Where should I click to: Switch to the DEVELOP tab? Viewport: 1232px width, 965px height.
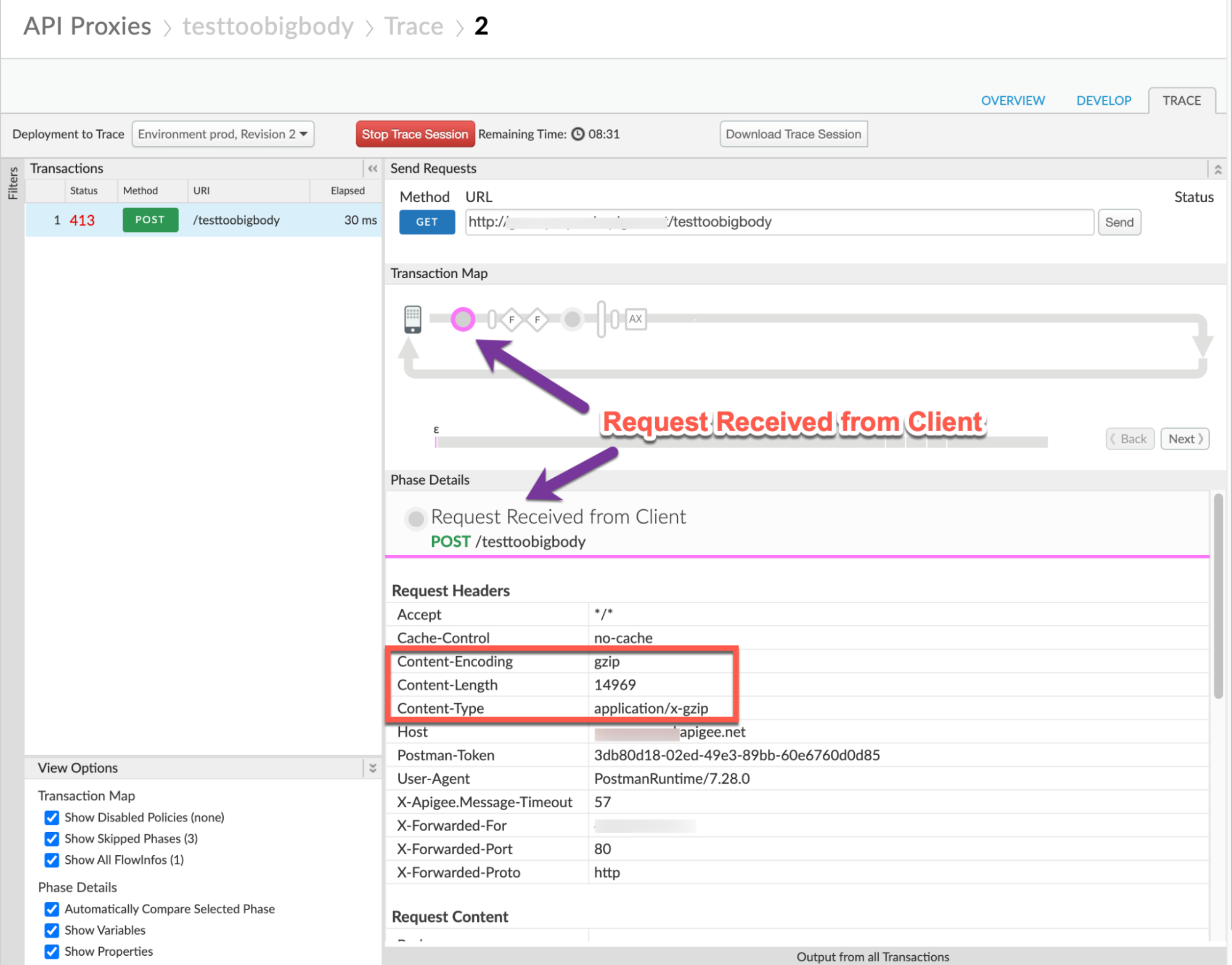tap(1103, 101)
